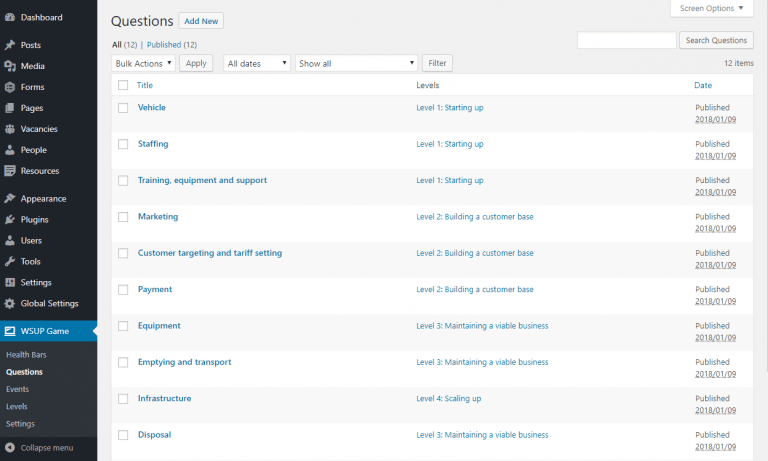This screenshot has height=461, width=768.
Task: Click the Global Settings gear icon
Action: [10, 304]
